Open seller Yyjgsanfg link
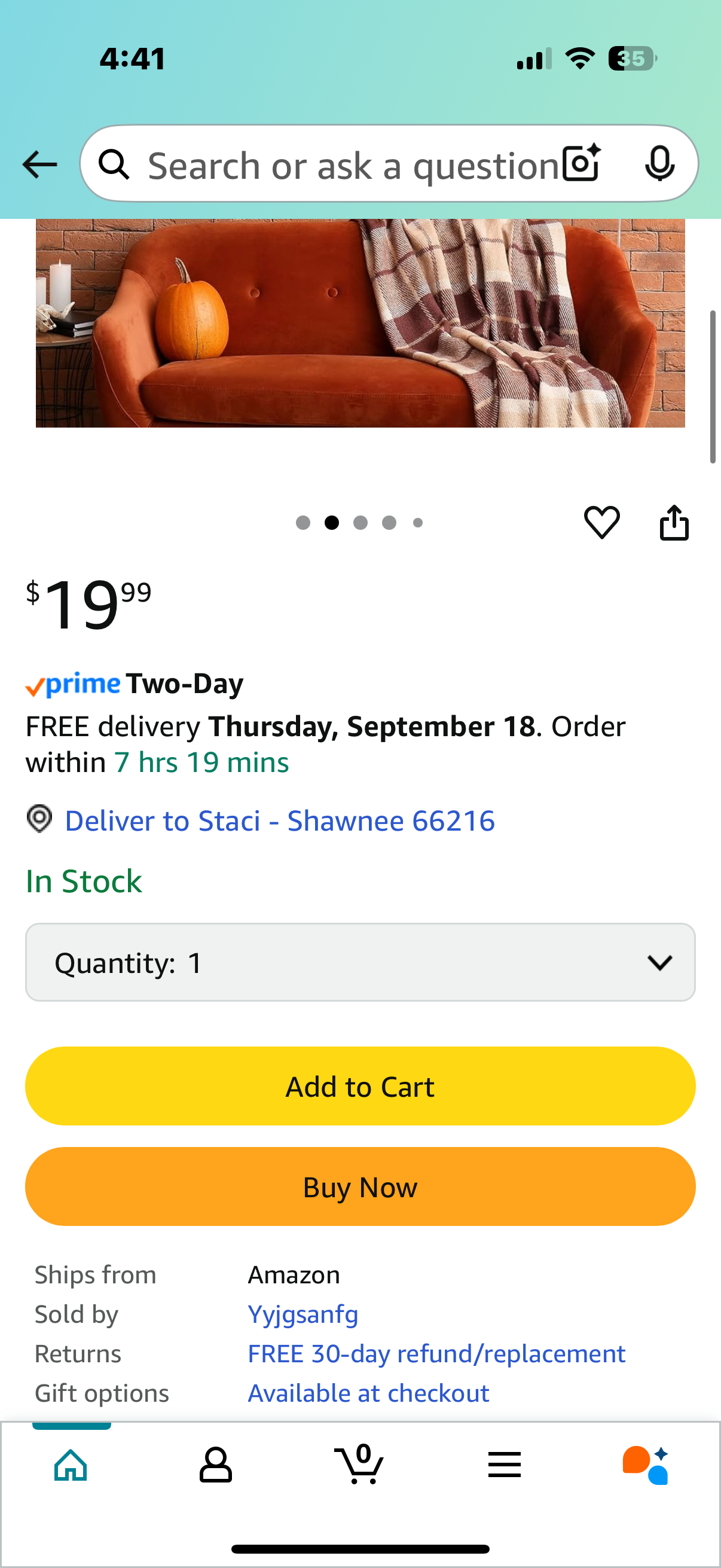The image size is (721, 1568). coord(303,1314)
